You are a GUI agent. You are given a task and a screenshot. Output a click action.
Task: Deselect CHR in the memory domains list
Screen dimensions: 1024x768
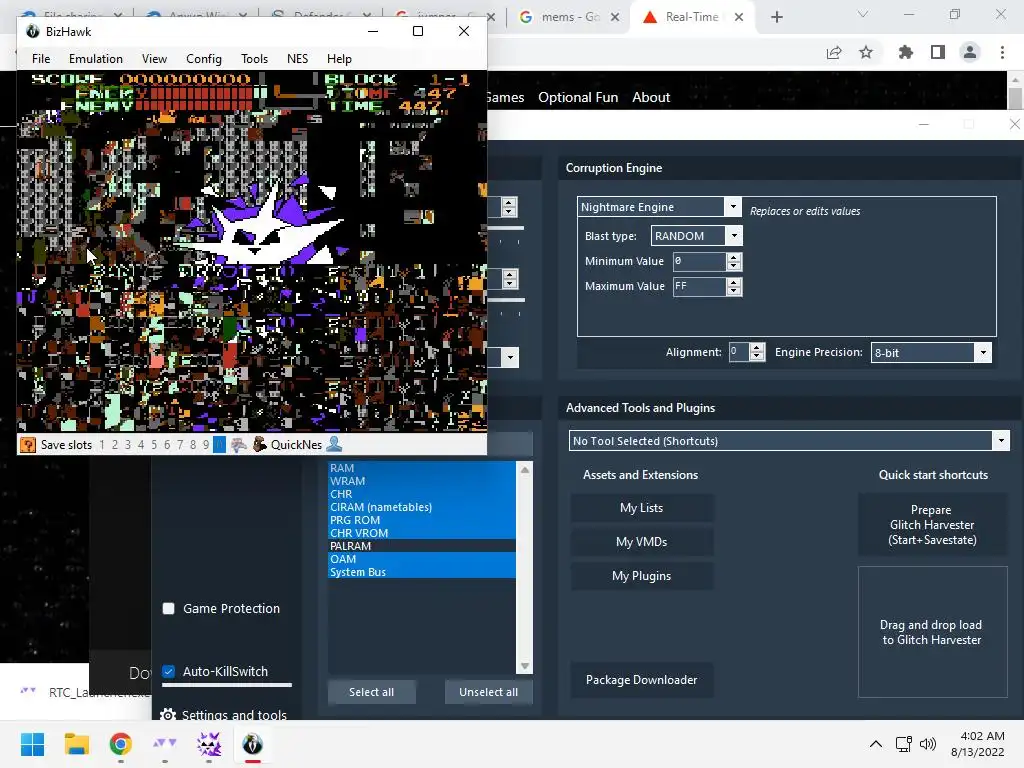[422, 494]
